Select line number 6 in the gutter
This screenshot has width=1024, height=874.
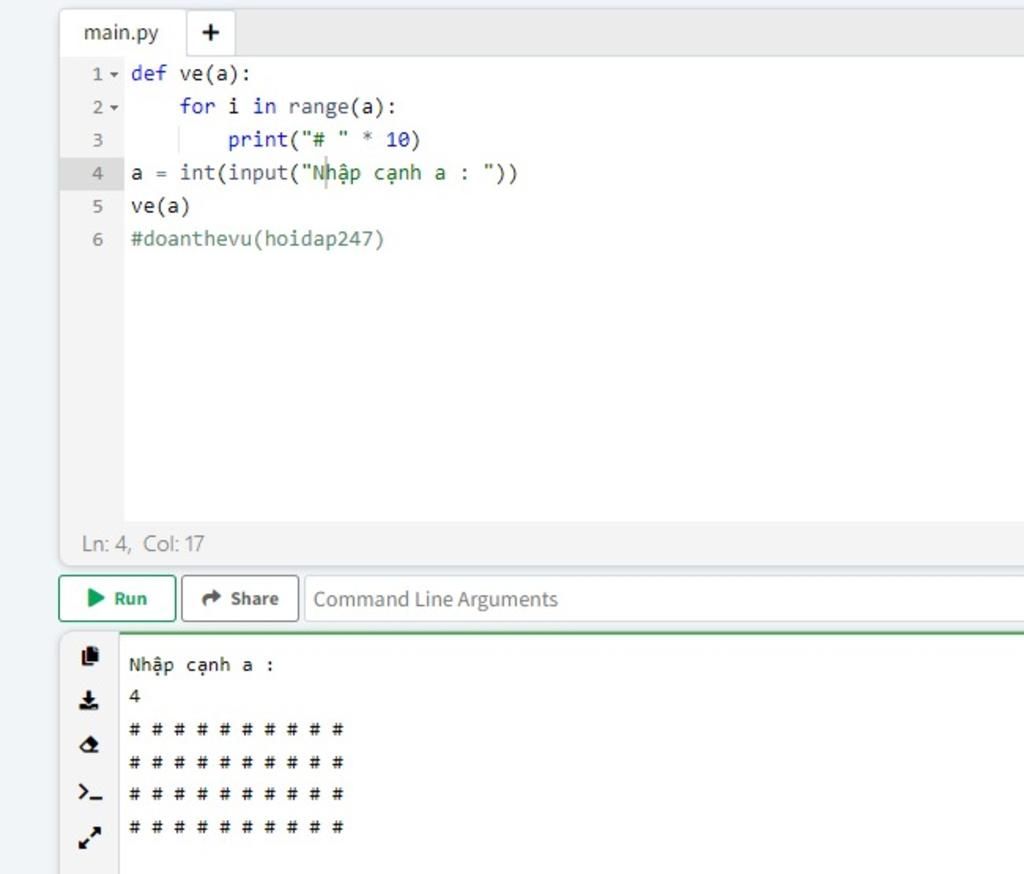pos(97,239)
